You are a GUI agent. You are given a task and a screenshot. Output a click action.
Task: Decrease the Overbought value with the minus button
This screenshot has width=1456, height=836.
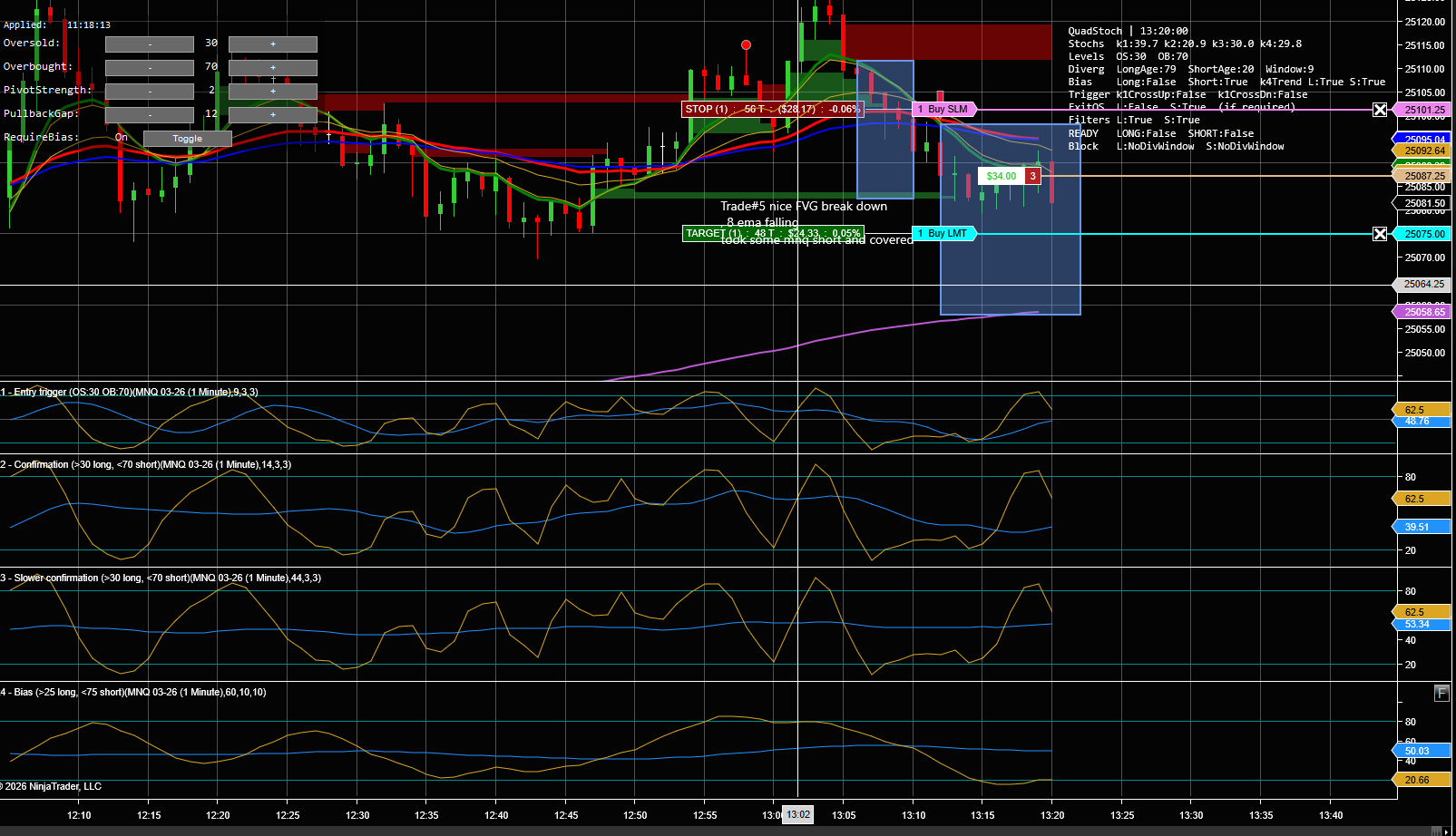coord(150,67)
